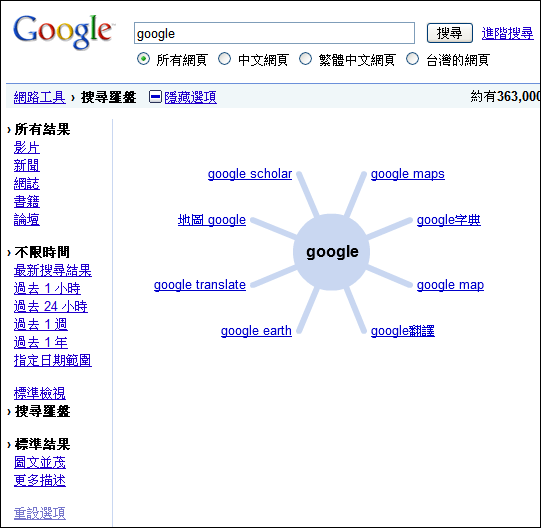This screenshot has height=528, width=541.
Task: Reset options with 重設選項 link
Action: pos(40,513)
